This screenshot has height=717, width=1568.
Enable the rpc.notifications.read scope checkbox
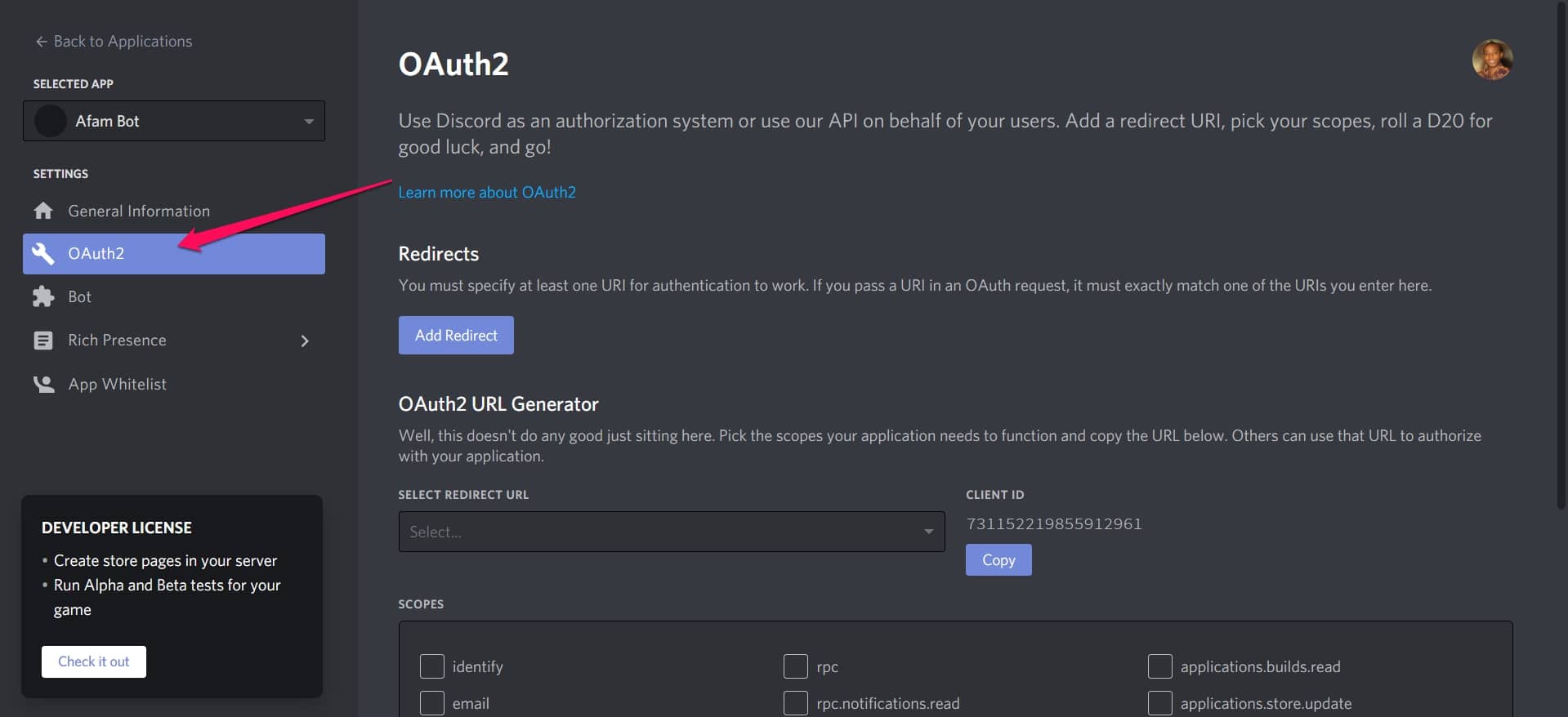tap(795, 703)
